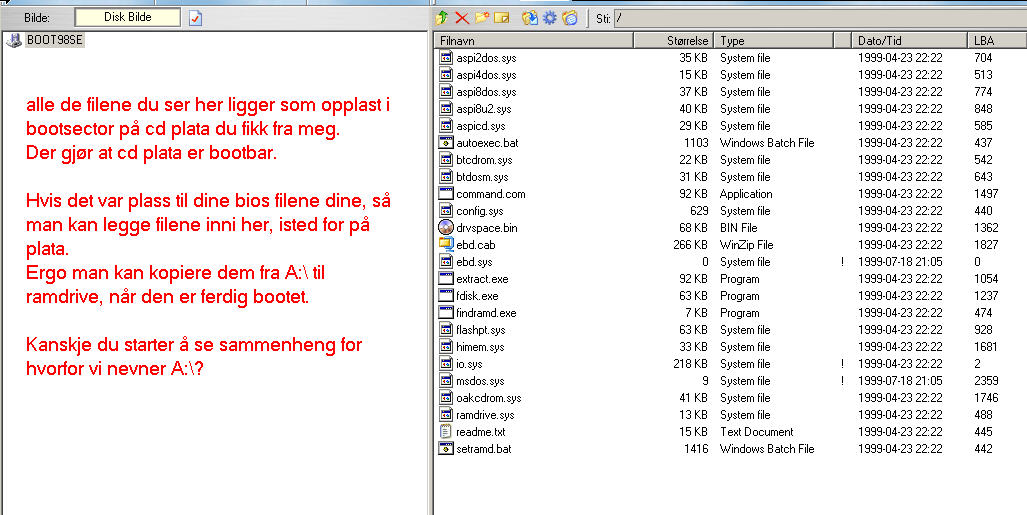Click the system file icon of himem.sys
1027x515 pixels.
(x=446, y=347)
